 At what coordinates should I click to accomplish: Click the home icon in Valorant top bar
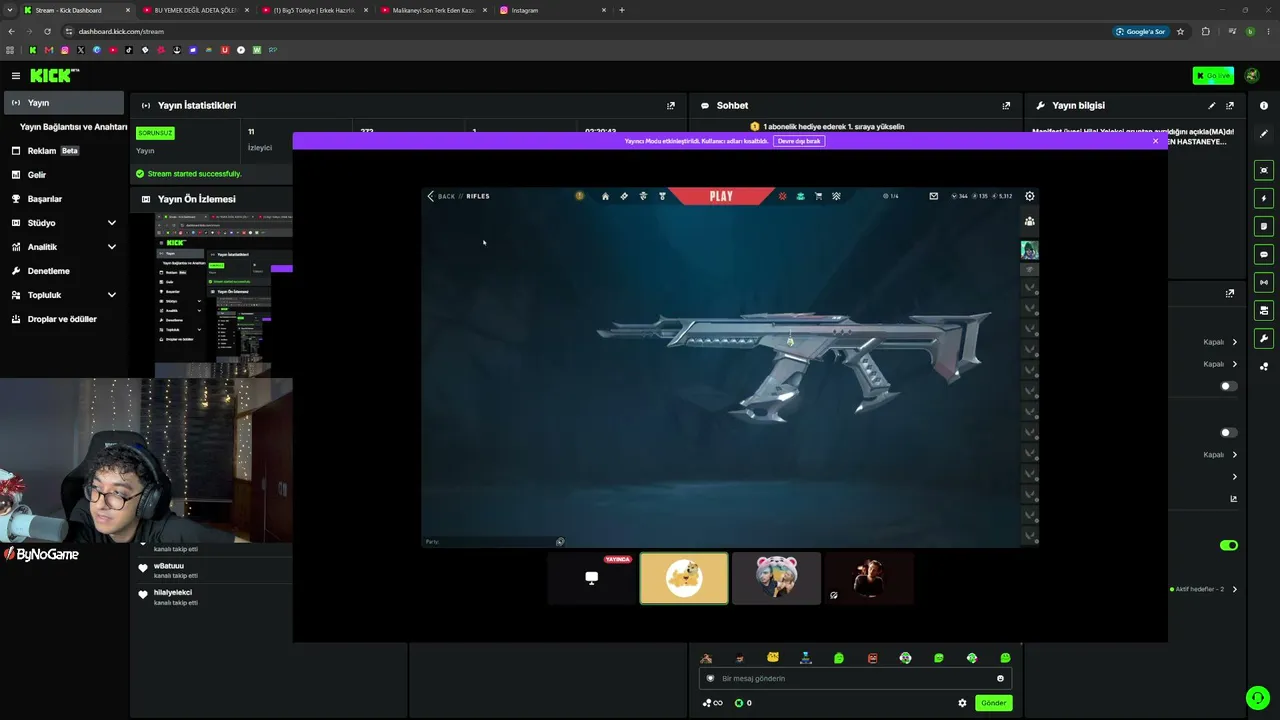(x=605, y=196)
